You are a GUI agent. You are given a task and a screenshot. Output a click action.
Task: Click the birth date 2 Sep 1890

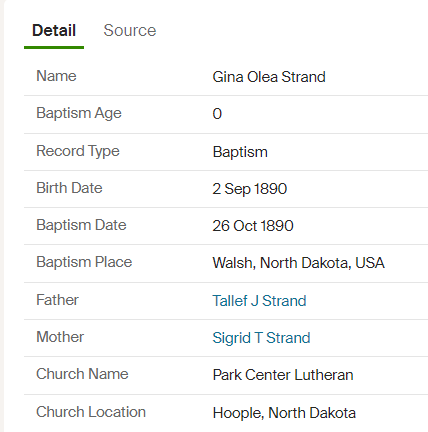pos(250,189)
